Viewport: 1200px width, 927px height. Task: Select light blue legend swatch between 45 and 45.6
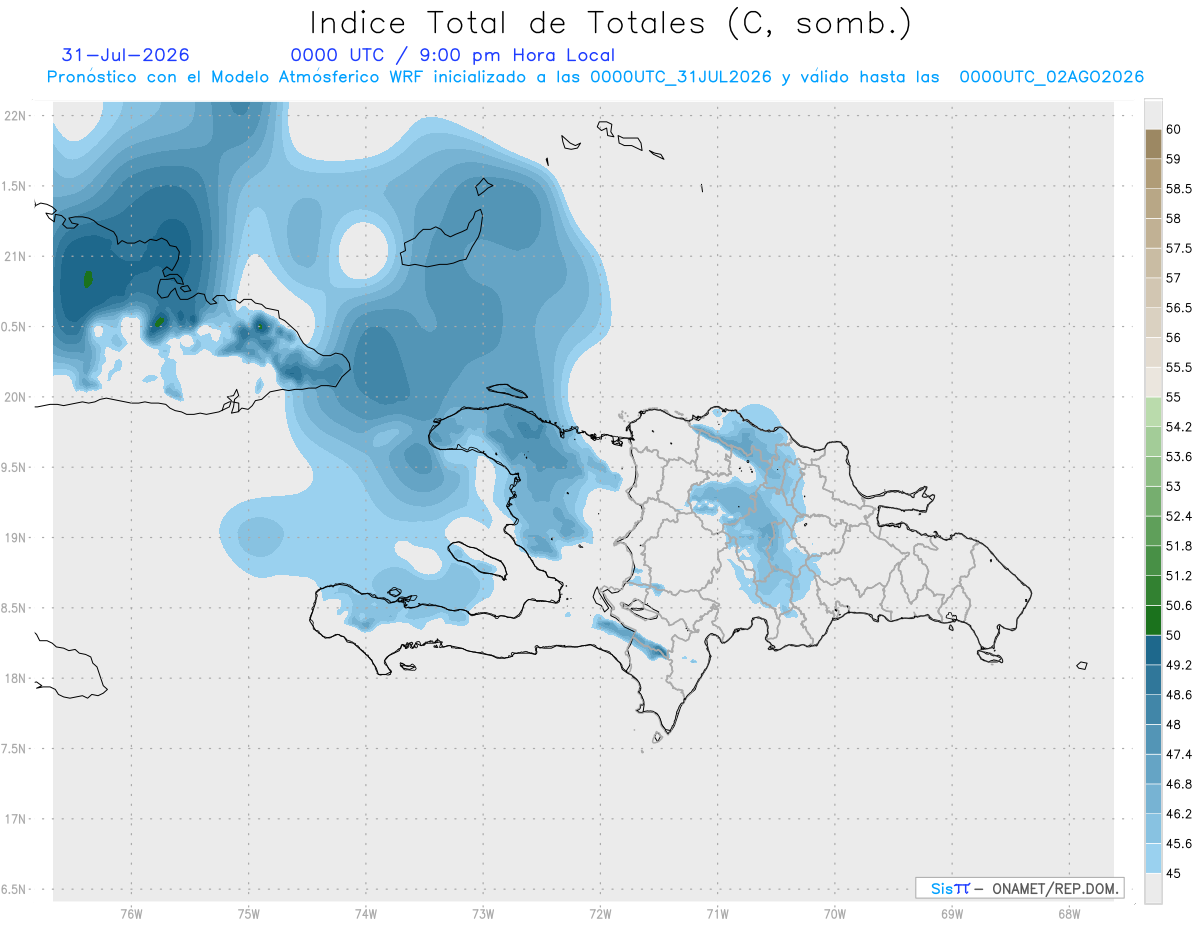pyautogui.click(x=1153, y=859)
